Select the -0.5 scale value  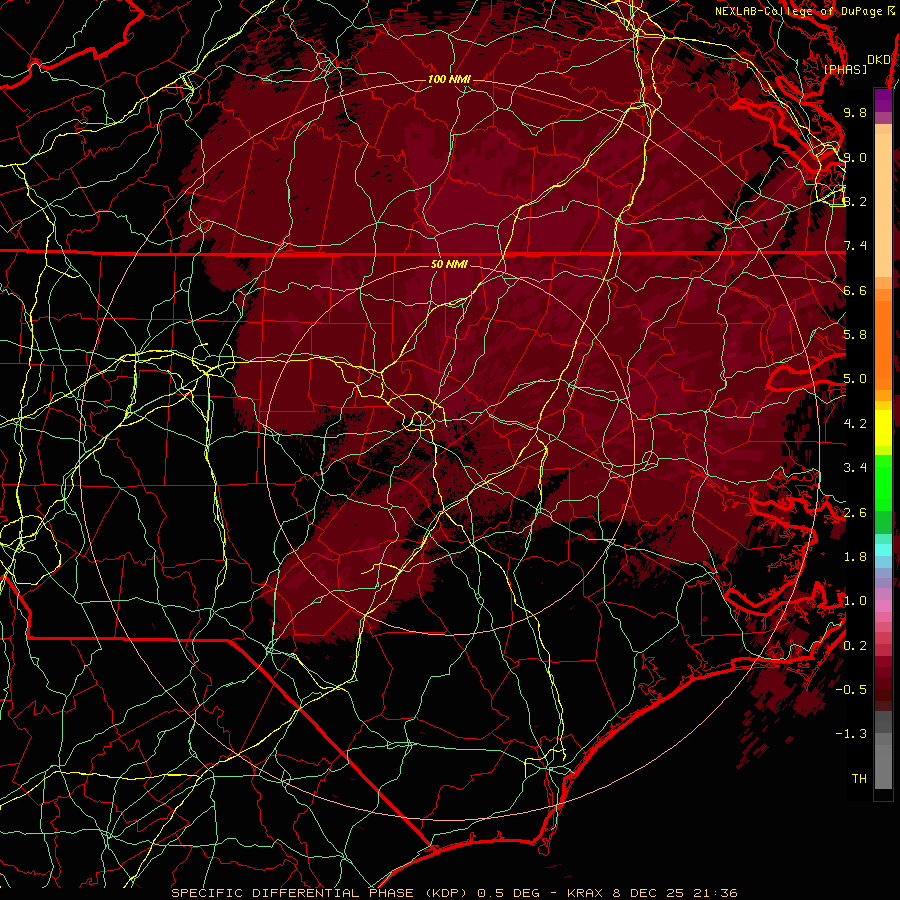click(852, 690)
